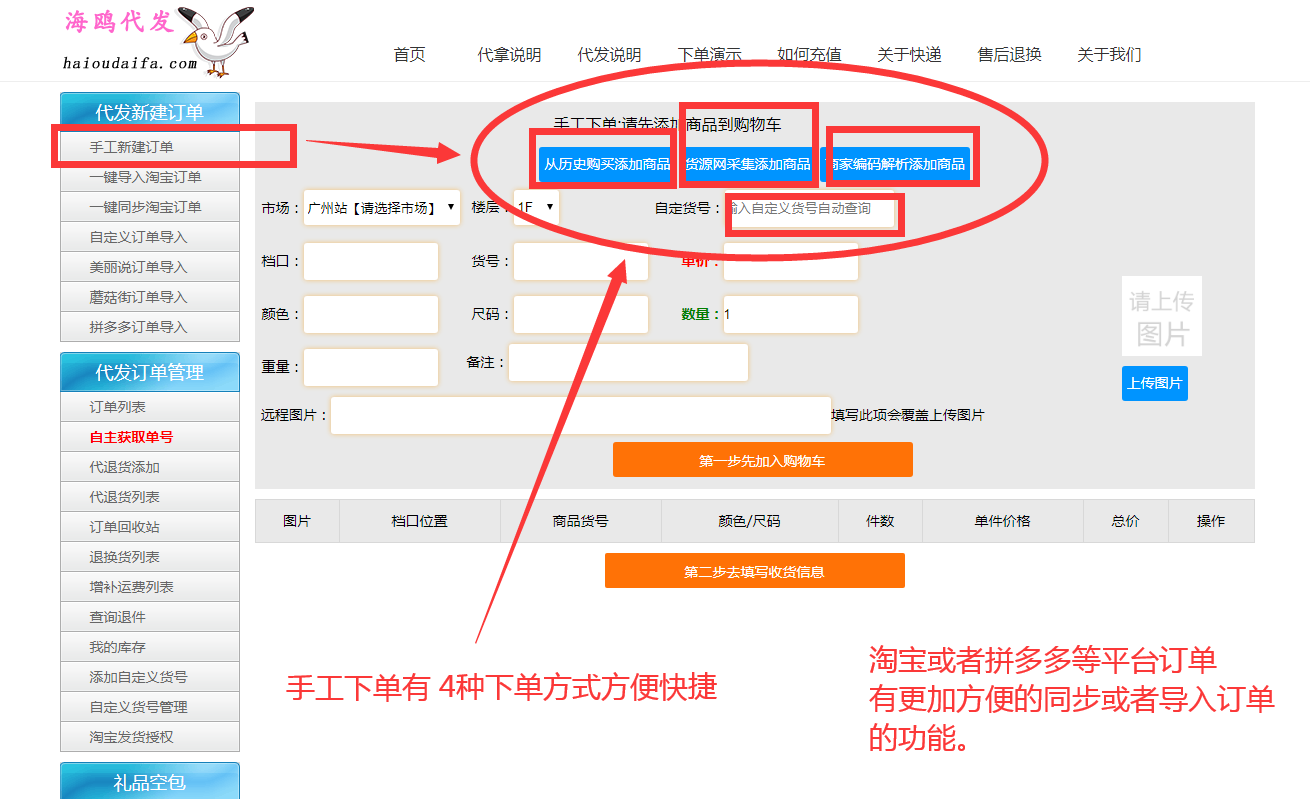
Task: Focus the 自定货号 input field
Action: point(812,209)
